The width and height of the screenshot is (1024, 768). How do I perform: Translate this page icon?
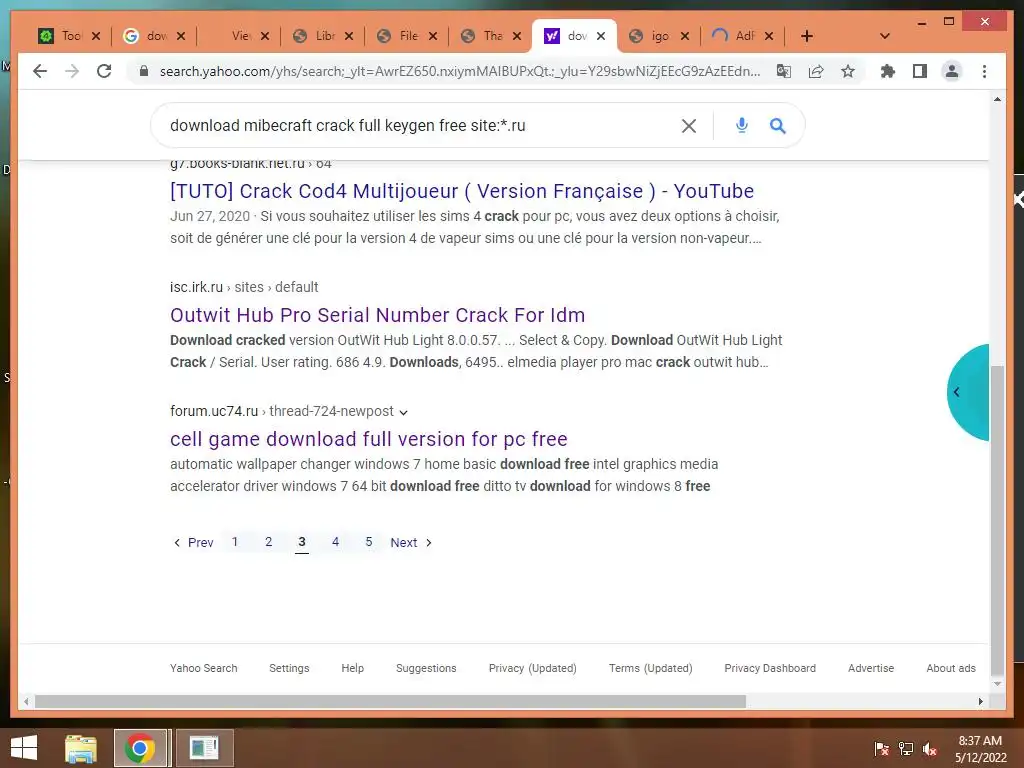[784, 71]
